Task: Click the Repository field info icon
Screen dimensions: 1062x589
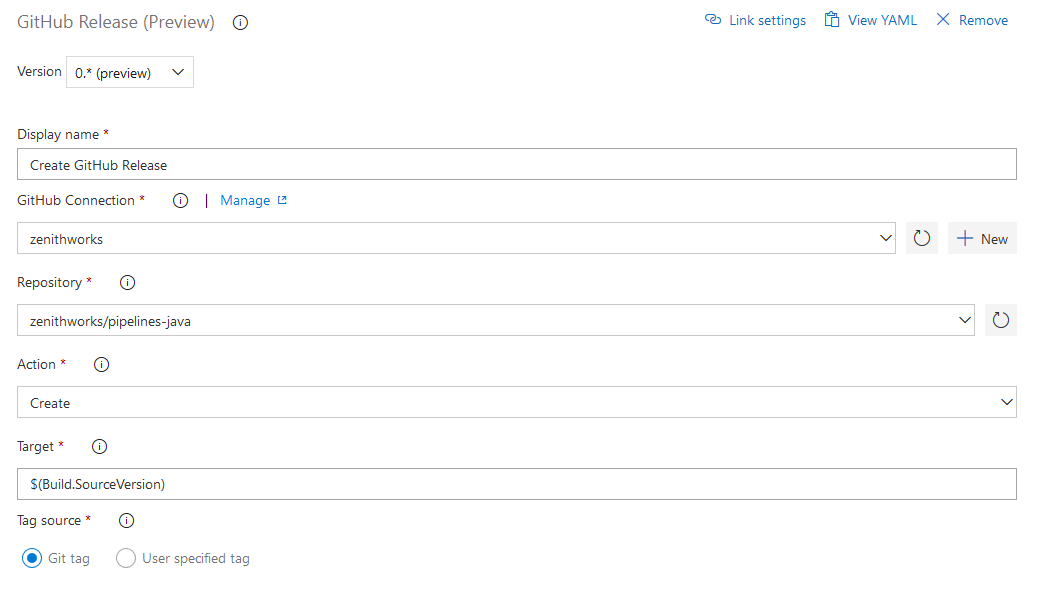Action: 127,282
